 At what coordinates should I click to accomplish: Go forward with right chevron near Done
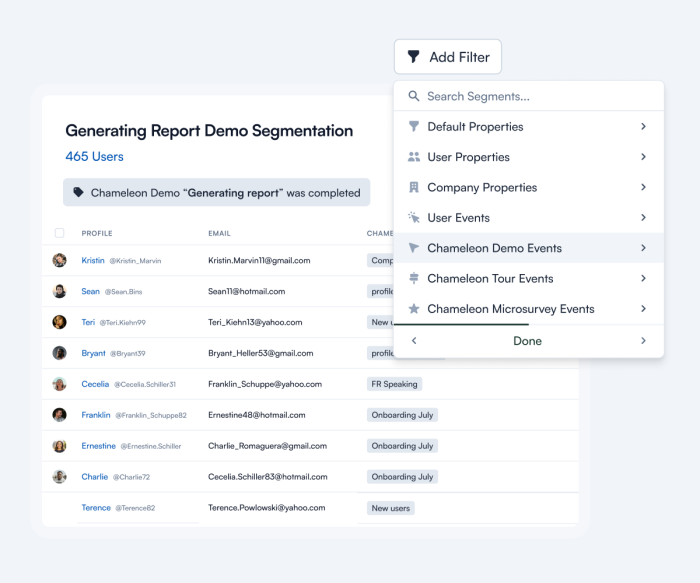pos(643,341)
